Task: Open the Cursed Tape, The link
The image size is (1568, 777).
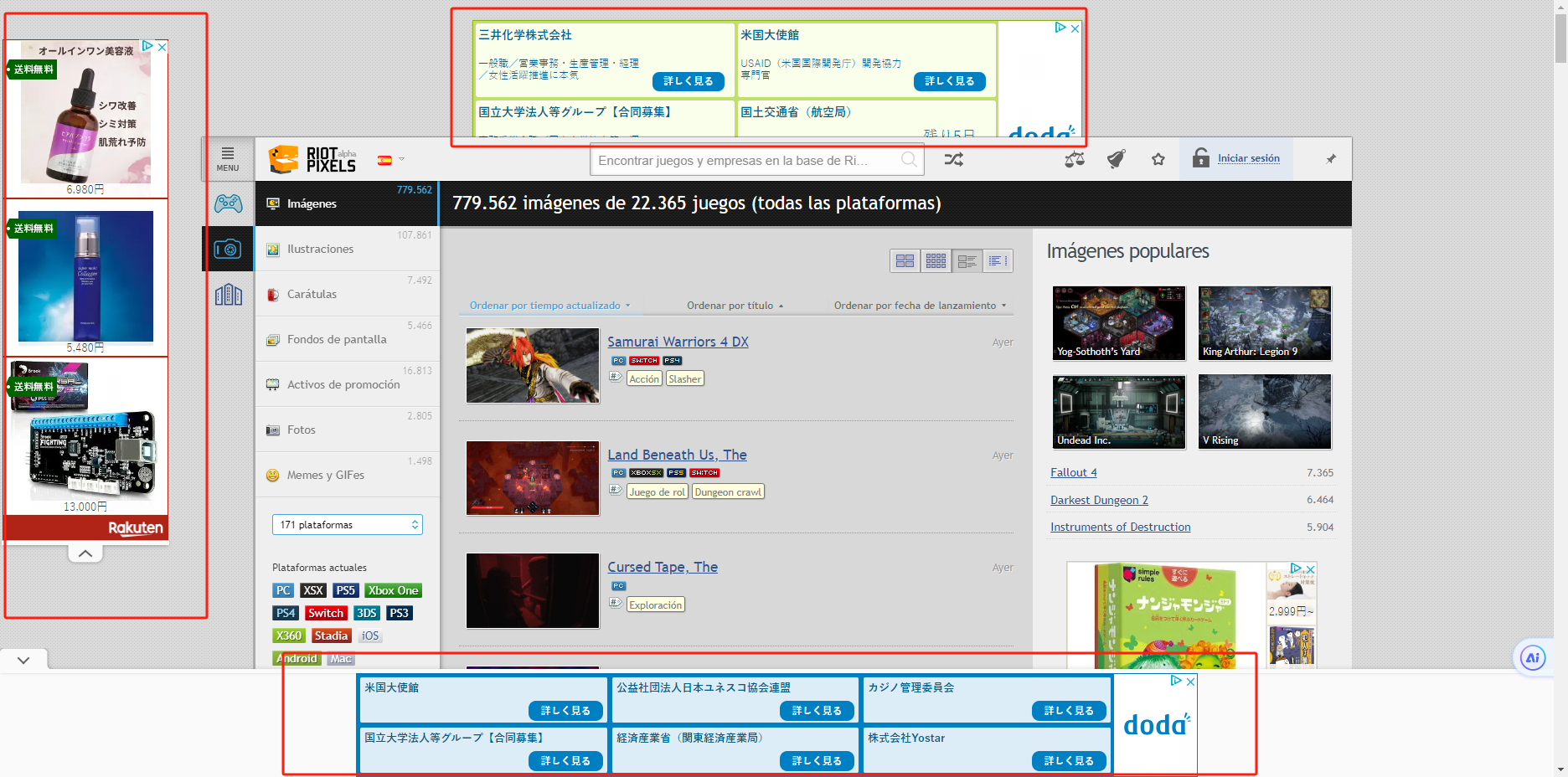Action: 663,567
